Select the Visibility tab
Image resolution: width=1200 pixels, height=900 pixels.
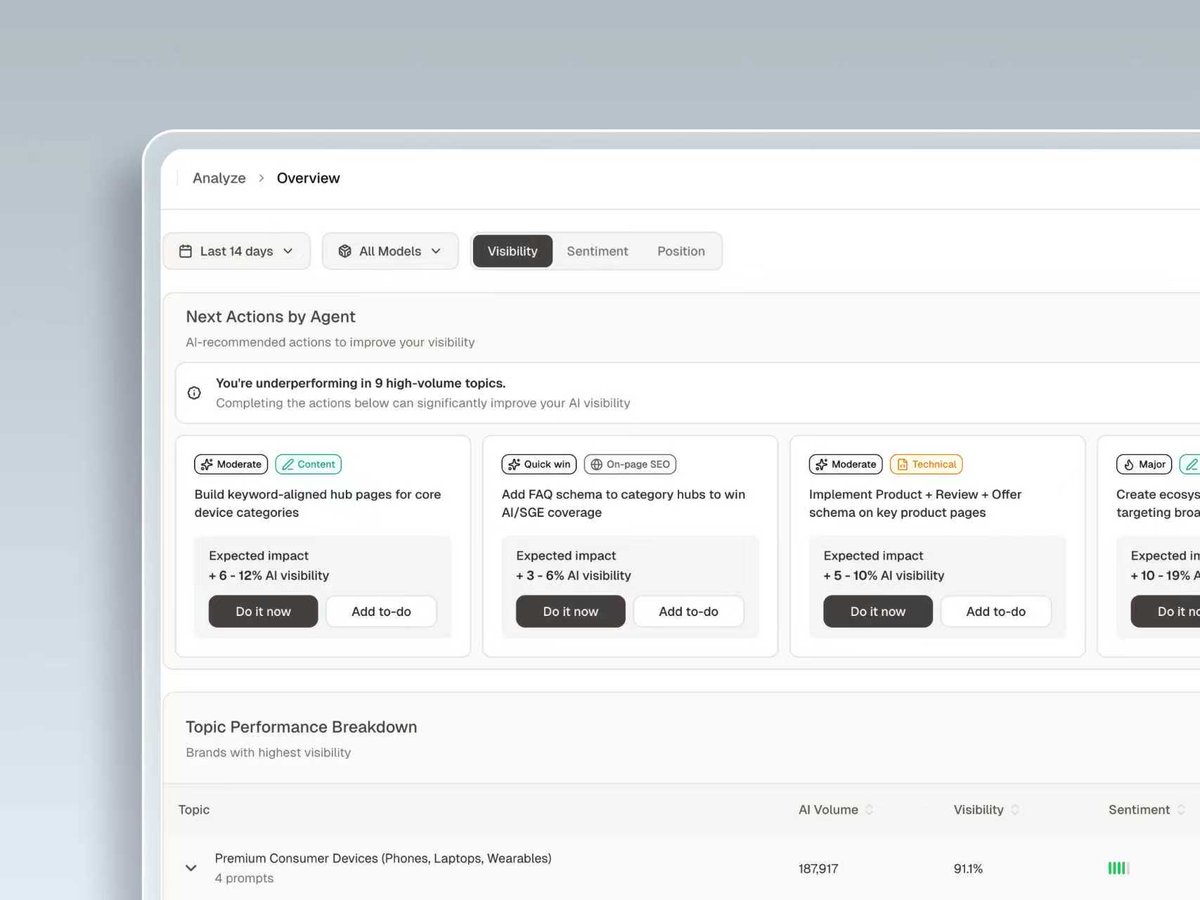coord(512,251)
